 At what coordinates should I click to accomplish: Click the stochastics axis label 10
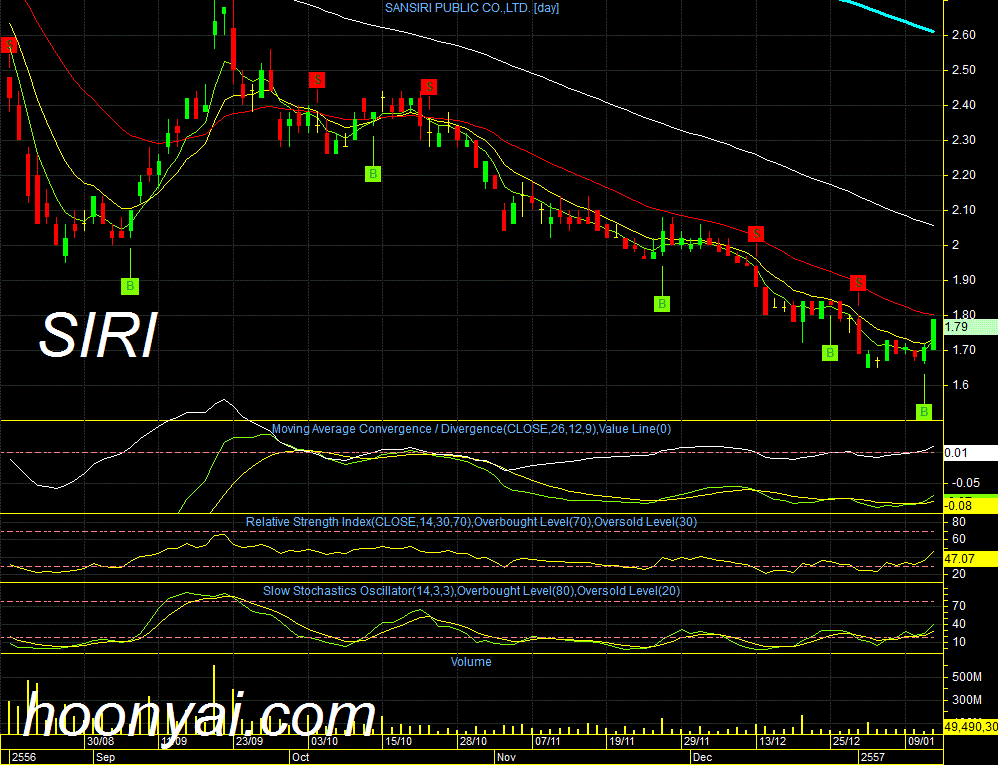[959, 642]
